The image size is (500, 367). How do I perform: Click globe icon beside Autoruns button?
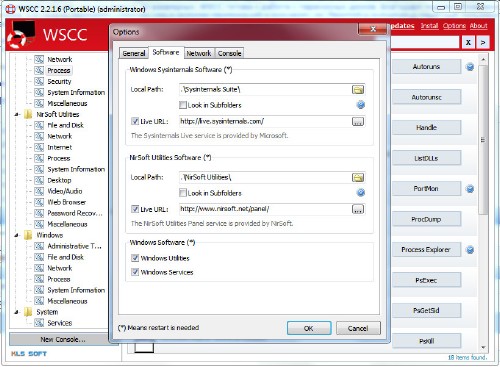coord(470,67)
